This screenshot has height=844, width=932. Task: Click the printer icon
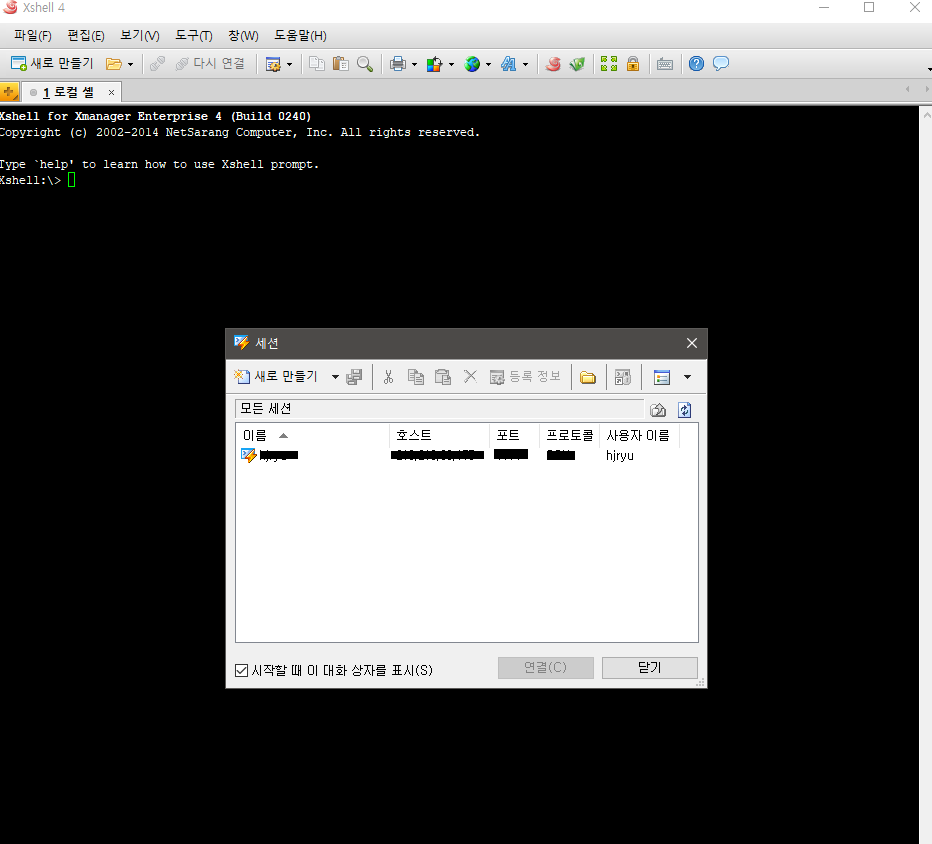[x=398, y=64]
